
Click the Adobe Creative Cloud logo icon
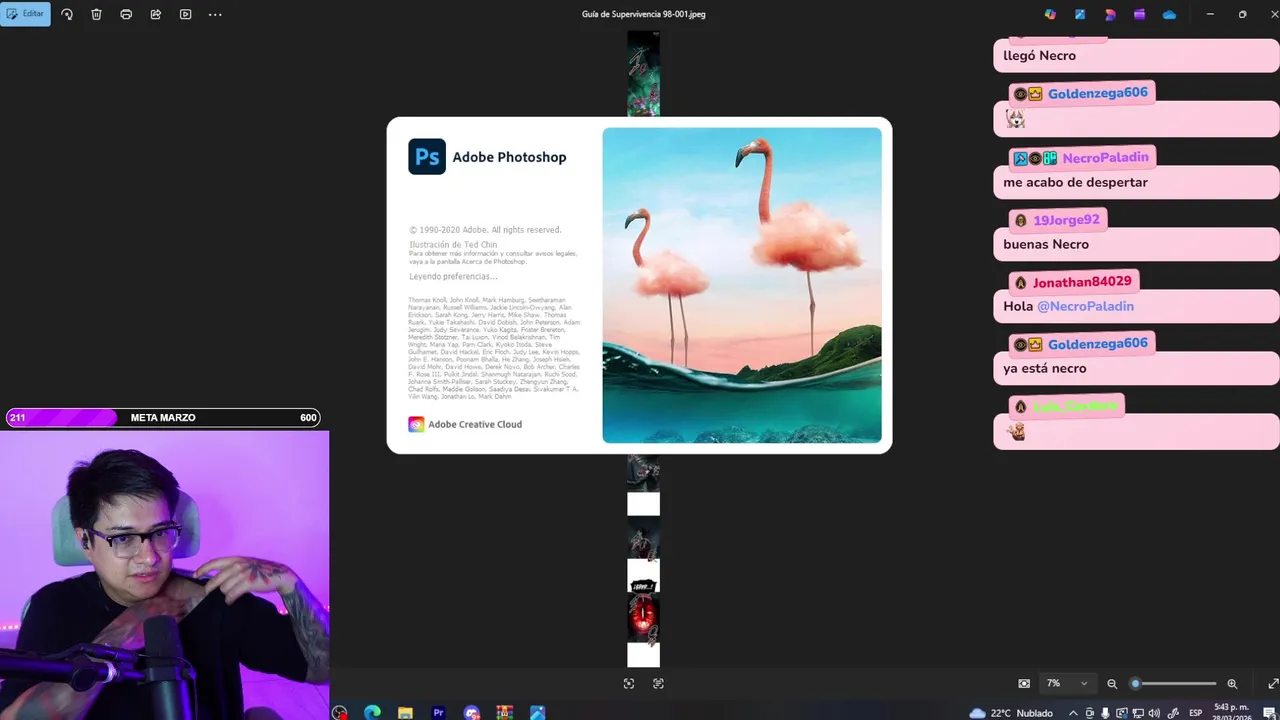click(416, 424)
